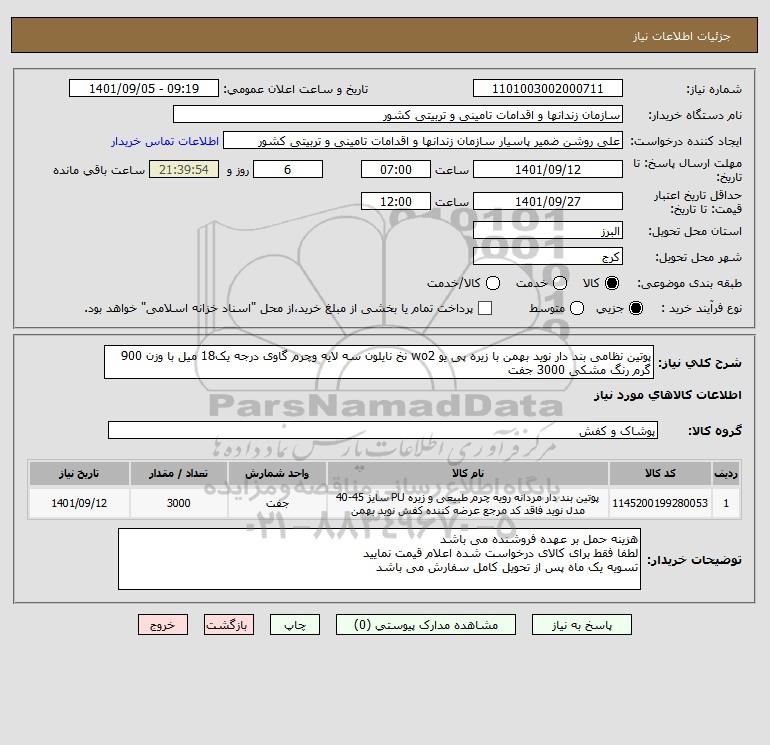Select the متوسط purchase type radio
770x745 pixels.
577,308
